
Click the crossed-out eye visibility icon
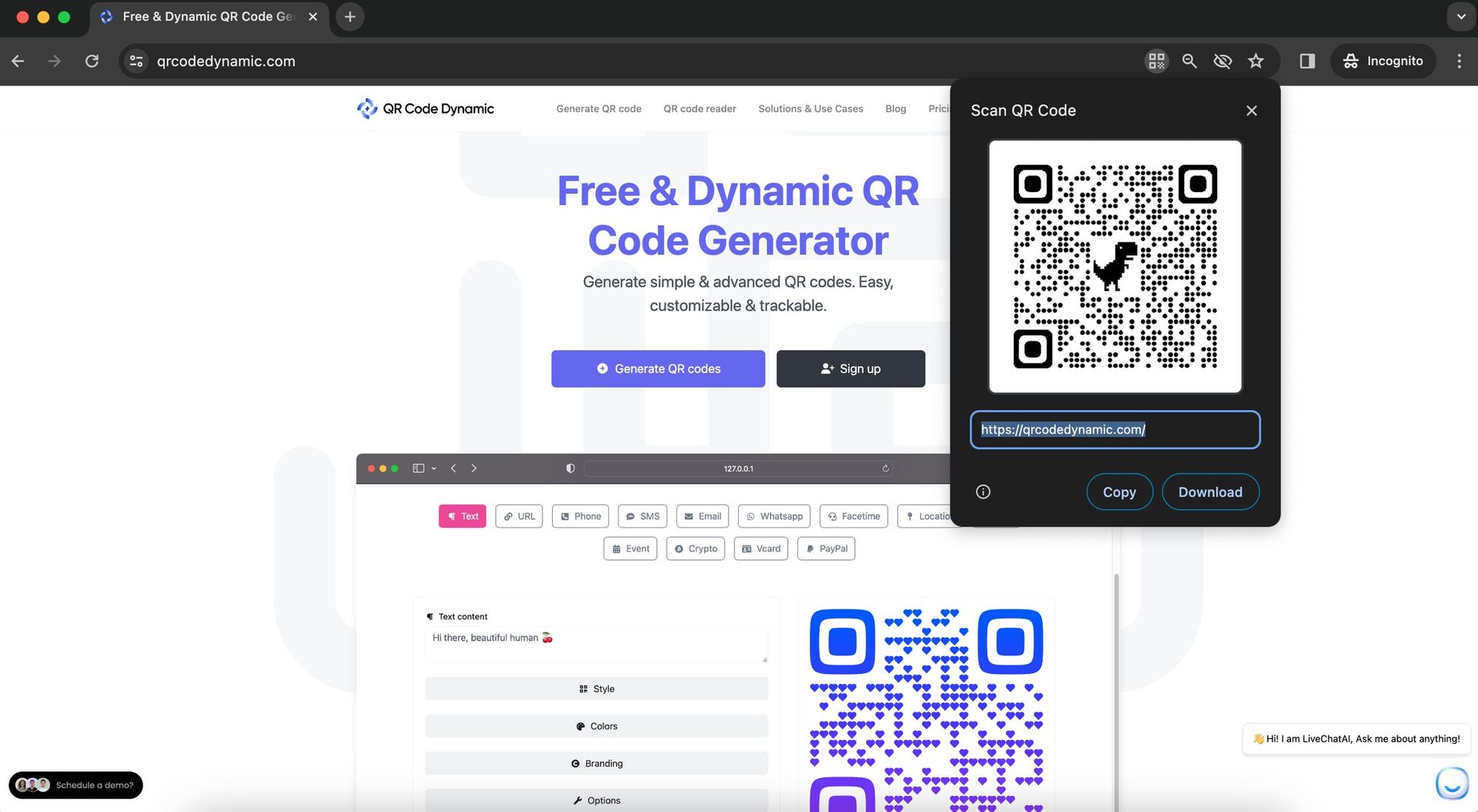point(1222,61)
